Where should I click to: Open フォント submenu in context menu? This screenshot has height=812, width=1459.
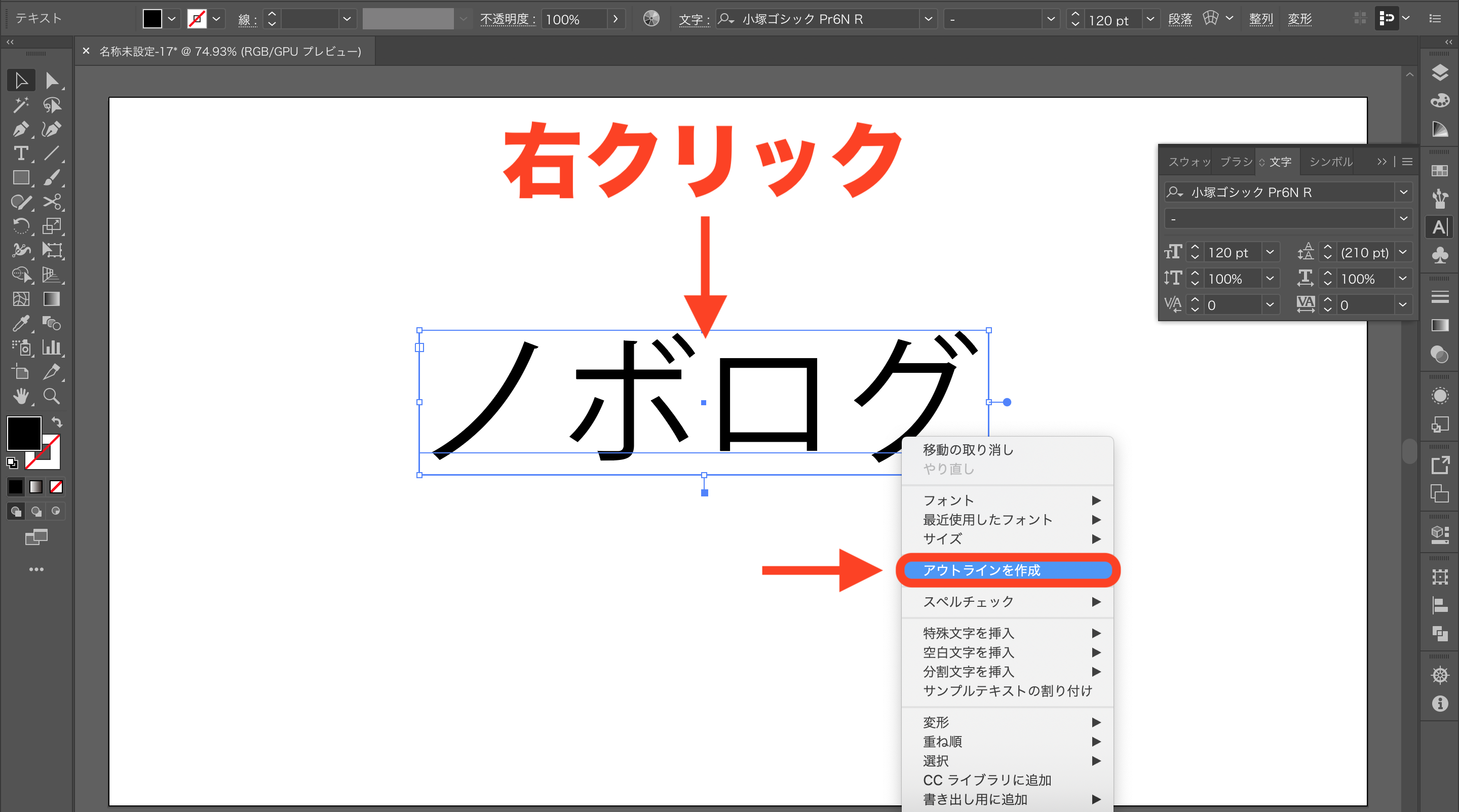[1008, 500]
